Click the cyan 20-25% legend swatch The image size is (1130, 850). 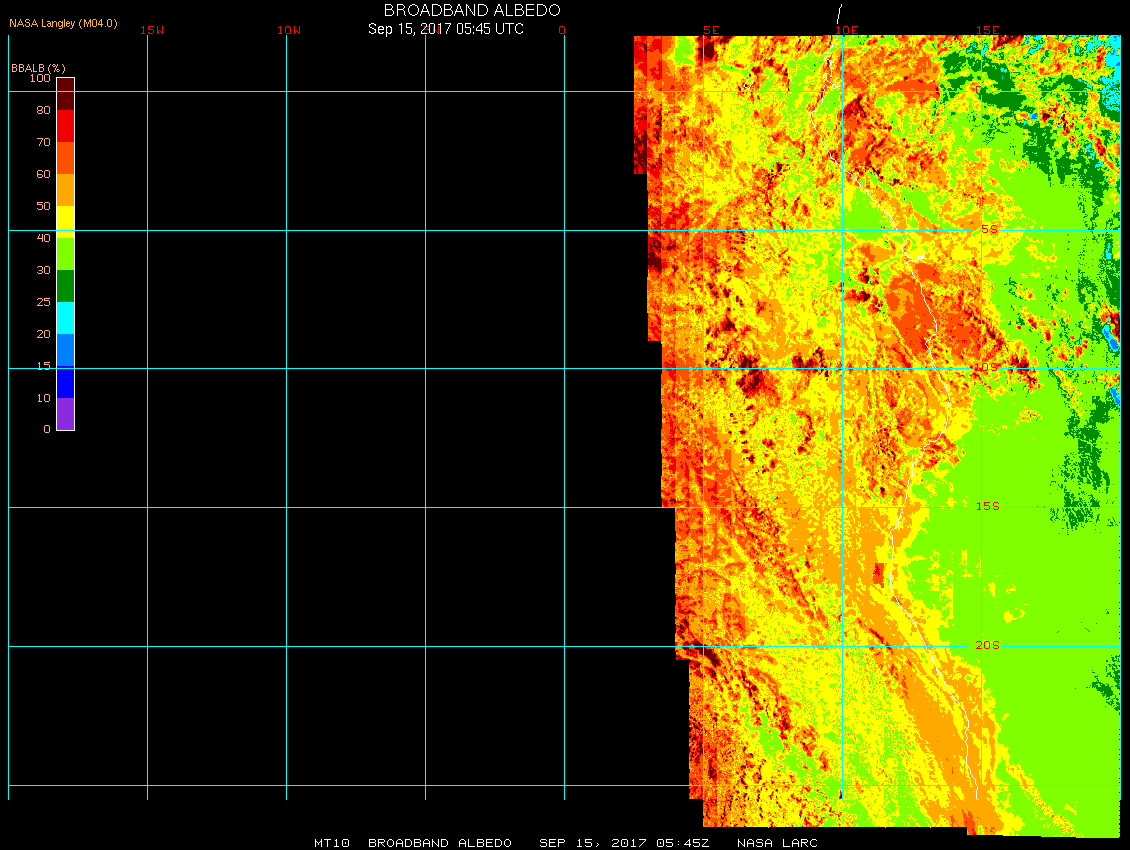(65, 318)
